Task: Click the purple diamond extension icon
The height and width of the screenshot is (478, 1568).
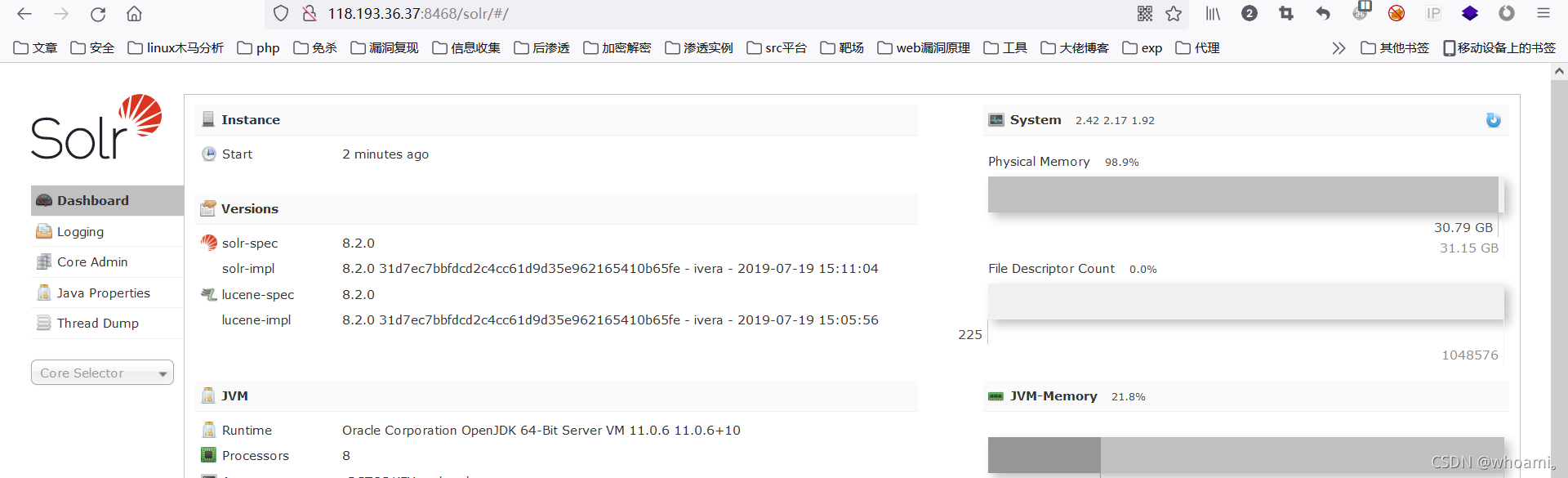Action: tap(1470, 13)
